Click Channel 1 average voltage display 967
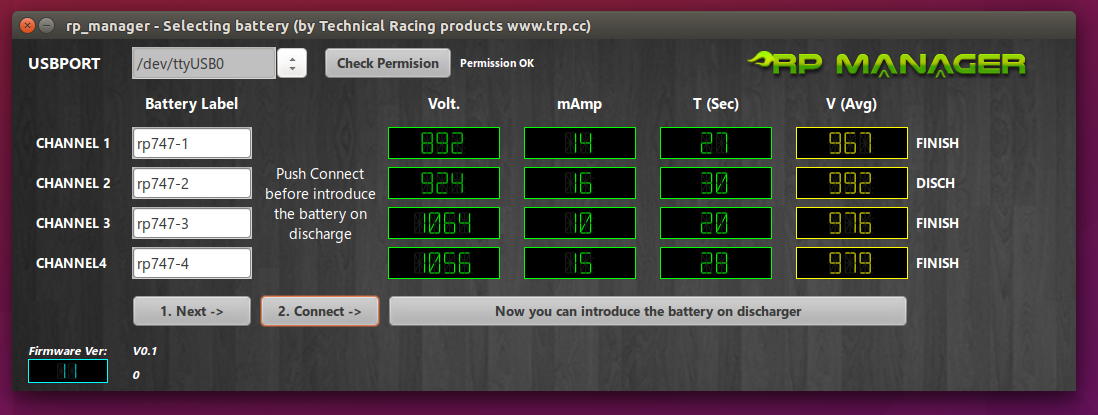 [x=852, y=143]
